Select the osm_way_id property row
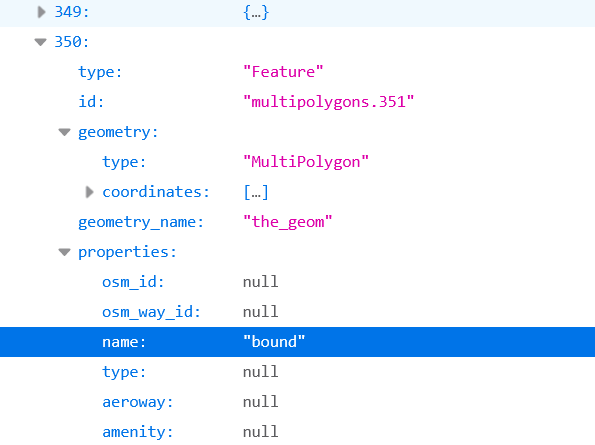The height and width of the screenshot is (445, 595). (298, 312)
